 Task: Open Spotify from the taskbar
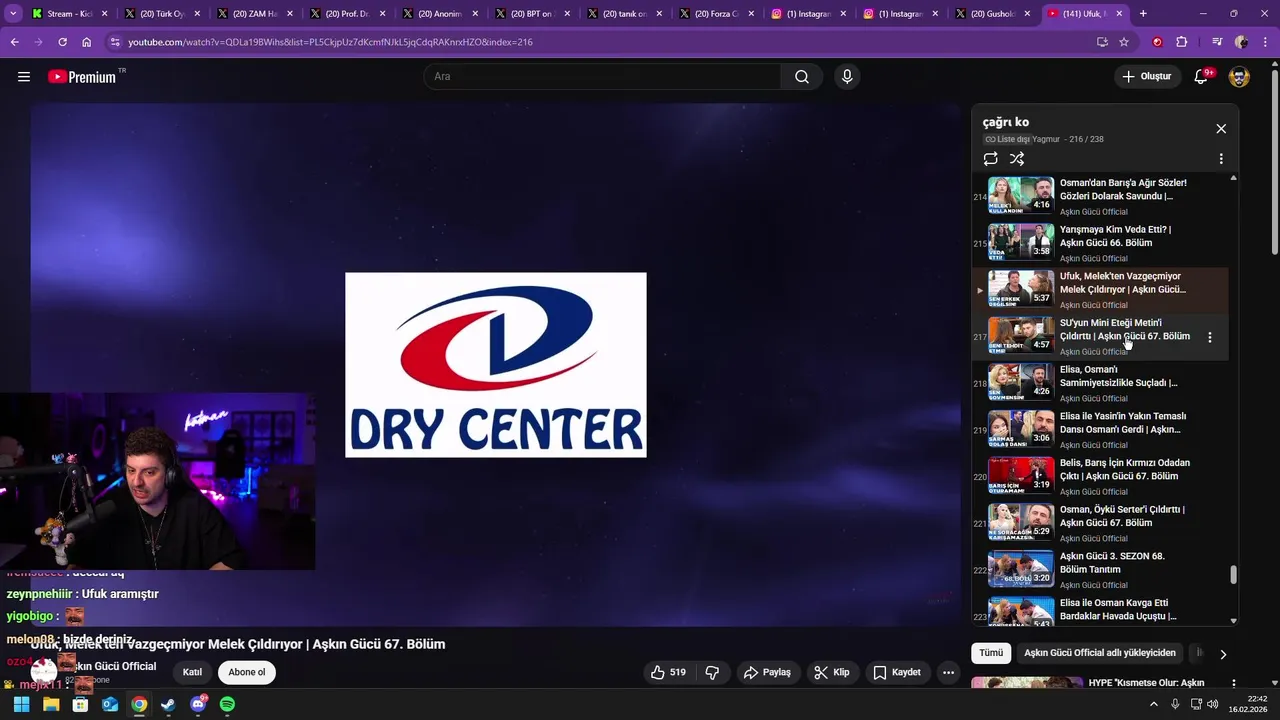227,704
